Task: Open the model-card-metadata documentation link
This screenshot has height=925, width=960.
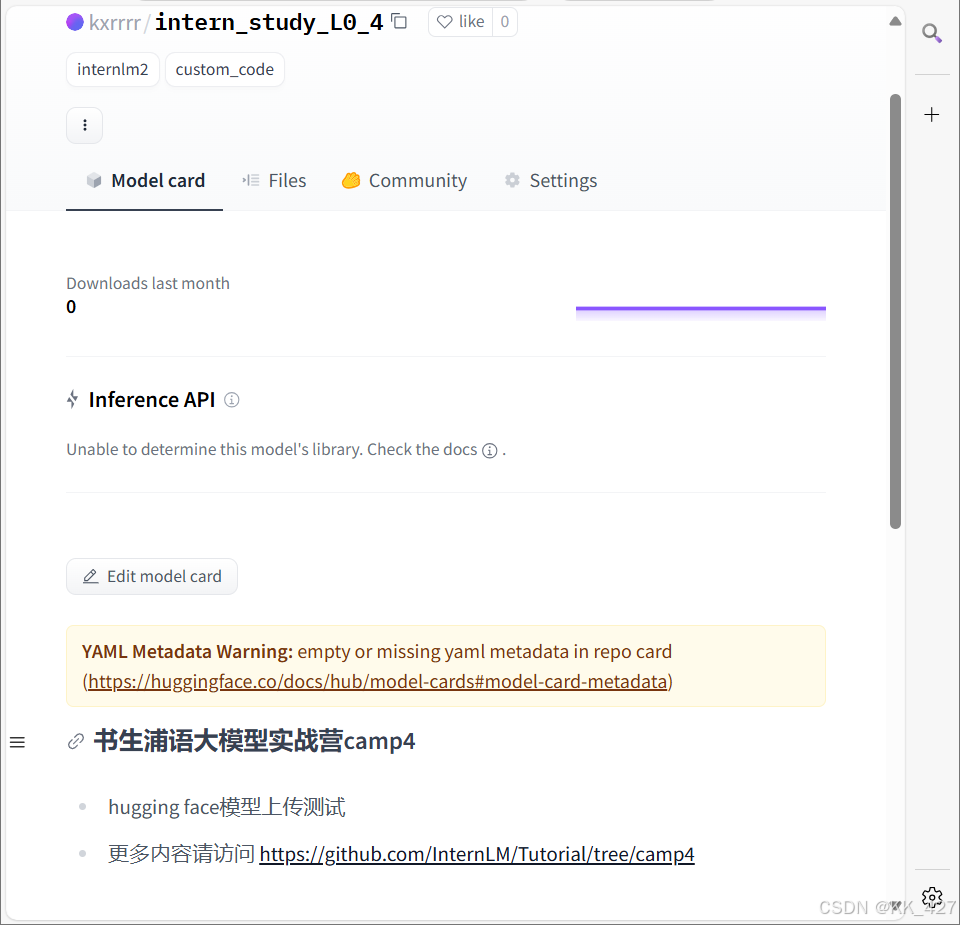Action: (x=377, y=681)
